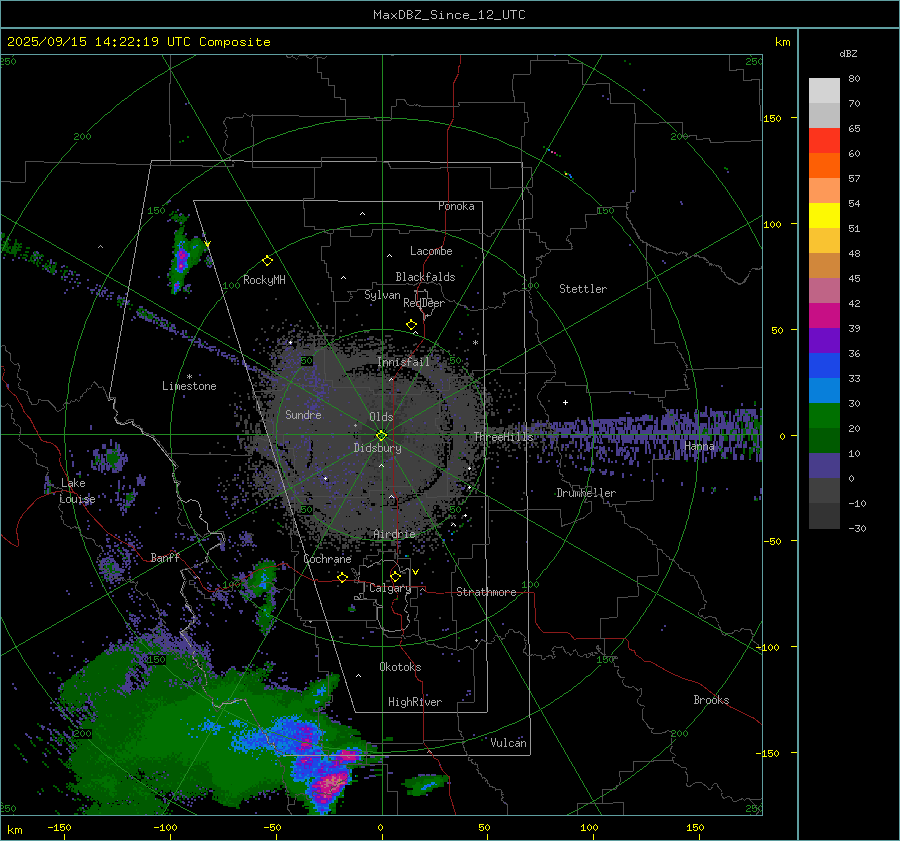
Task: Click the Stettler label
Action: coord(583,289)
